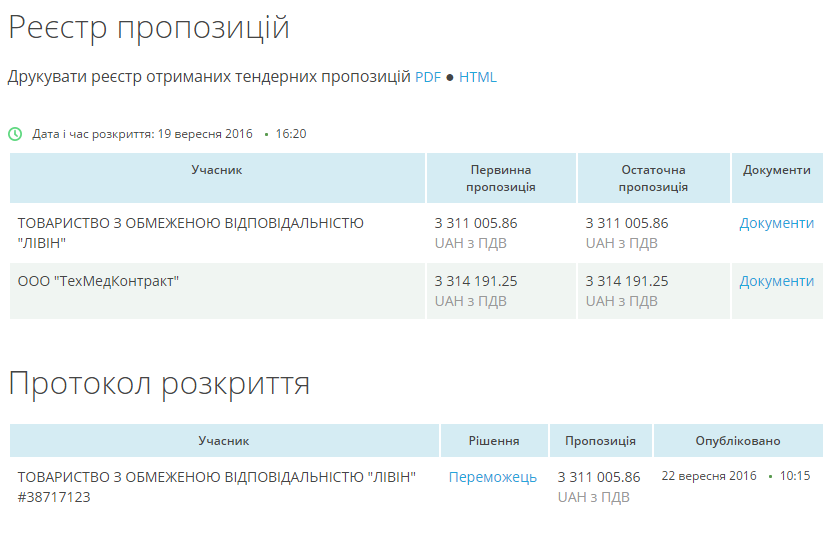
Task: Select ООО "ТехМедКонтракт" participant name
Action: [x=98, y=281]
